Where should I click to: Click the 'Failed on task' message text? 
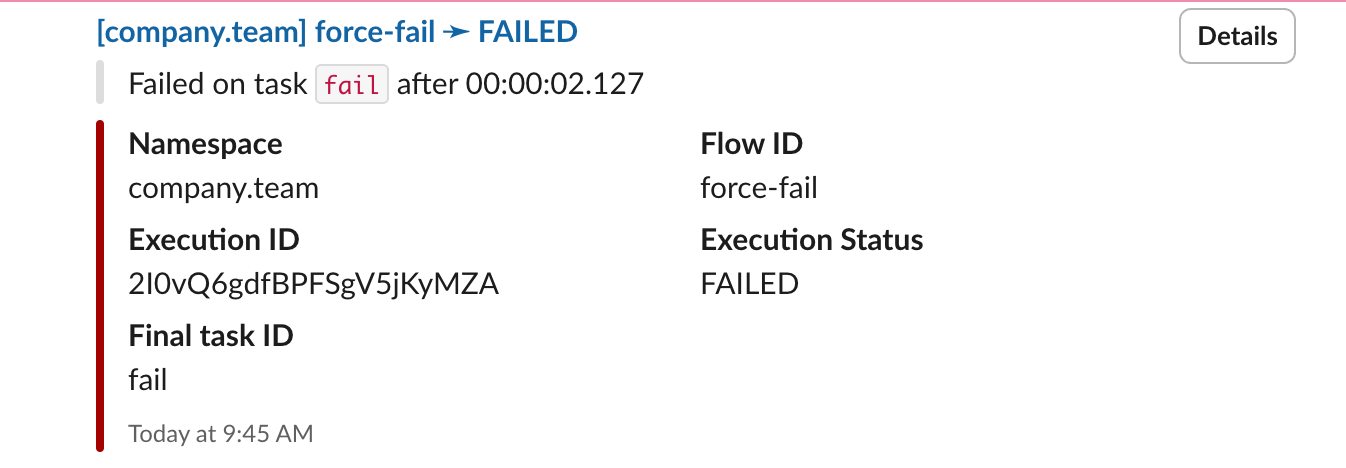point(217,85)
